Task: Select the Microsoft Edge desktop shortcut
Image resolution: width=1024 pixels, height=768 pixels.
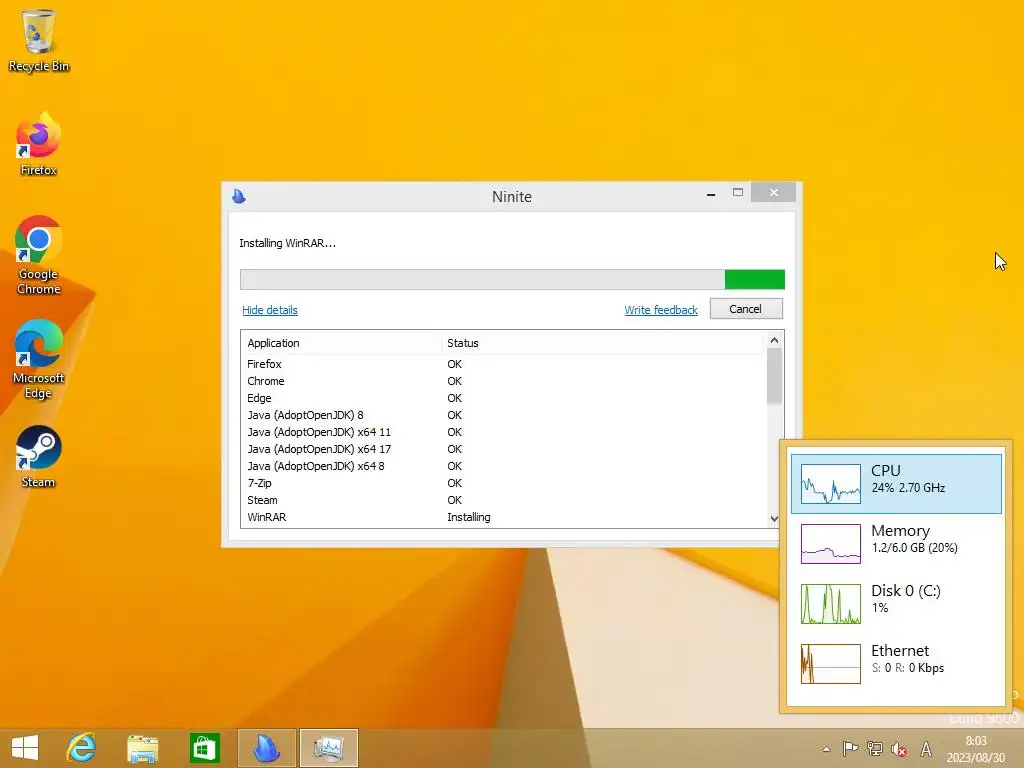Action: (39, 359)
